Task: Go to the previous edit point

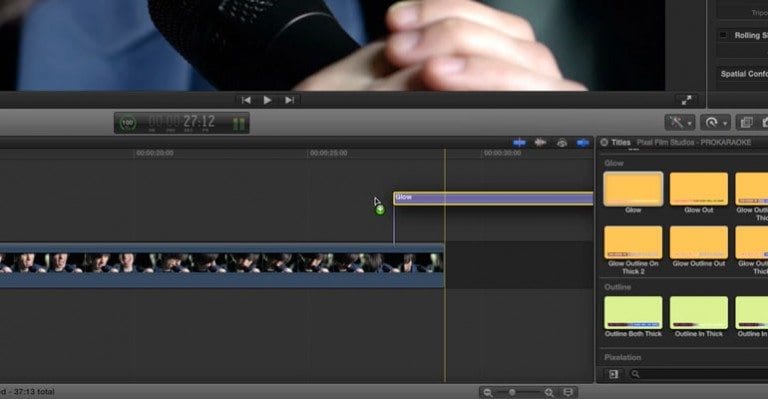Action: point(246,100)
